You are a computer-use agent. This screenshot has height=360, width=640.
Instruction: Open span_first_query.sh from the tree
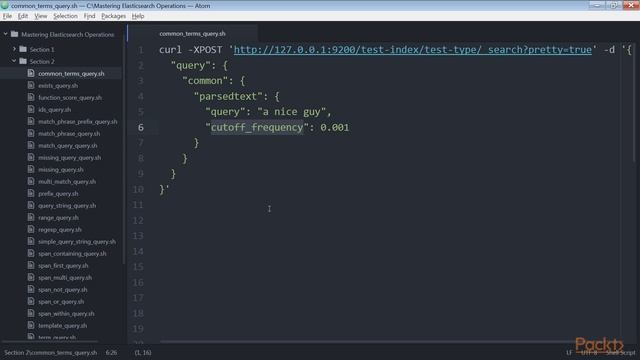[x=63, y=265]
